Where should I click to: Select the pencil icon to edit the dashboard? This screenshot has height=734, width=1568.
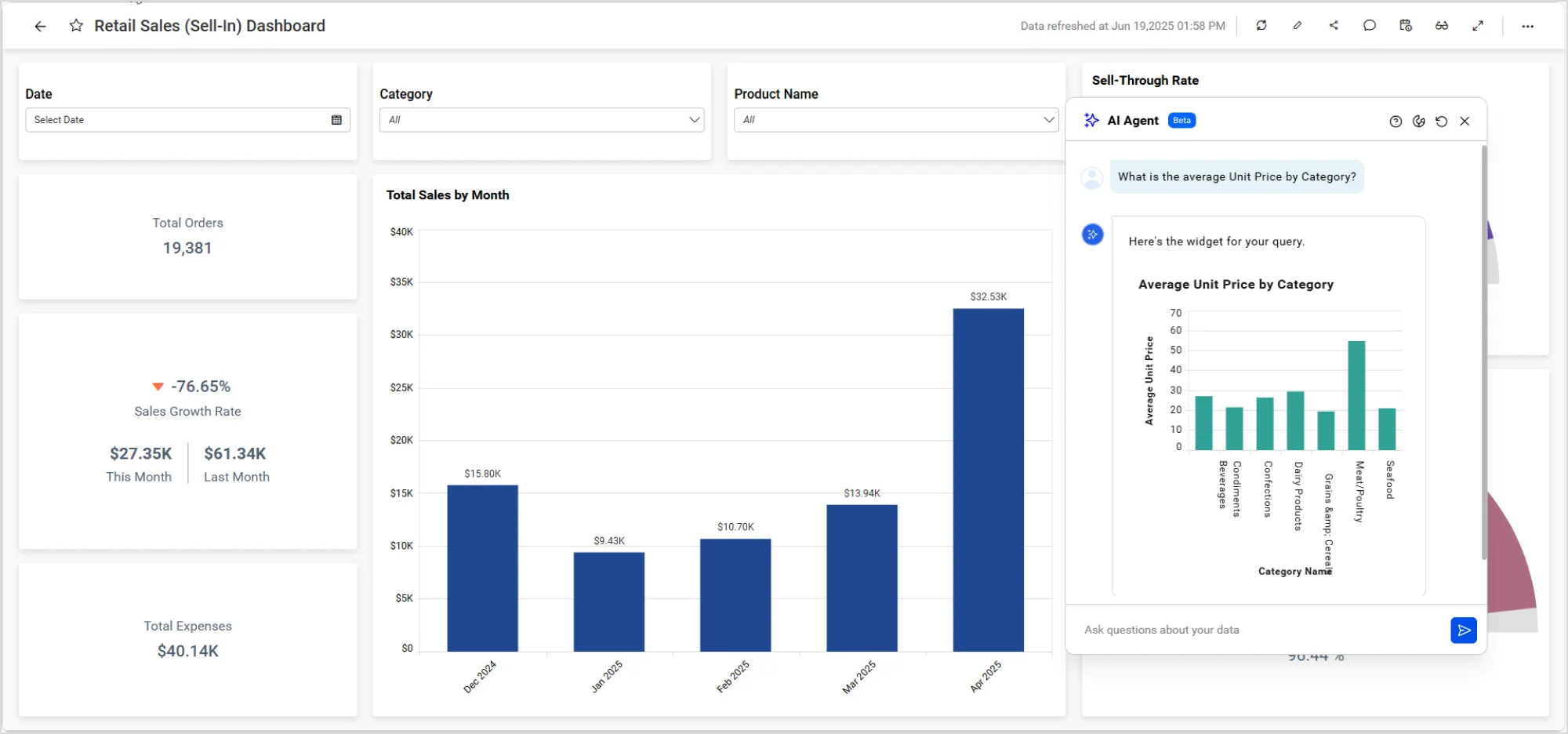pyautogui.click(x=1298, y=26)
